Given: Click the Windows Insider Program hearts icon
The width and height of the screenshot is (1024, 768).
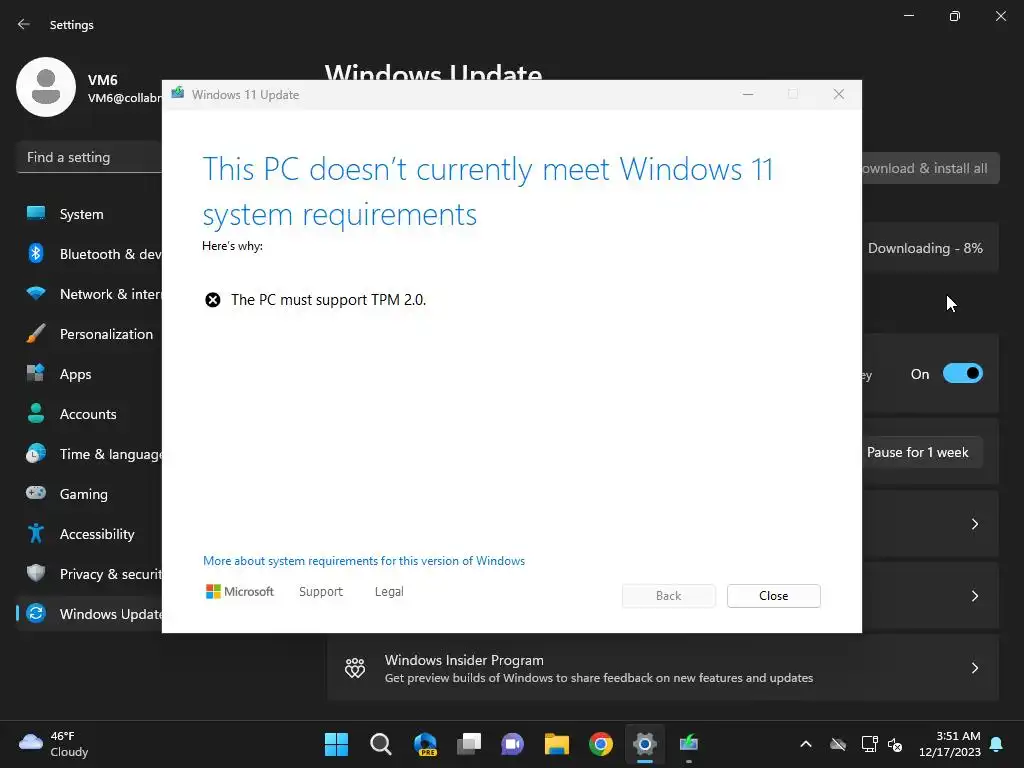Looking at the screenshot, I should (355, 668).
